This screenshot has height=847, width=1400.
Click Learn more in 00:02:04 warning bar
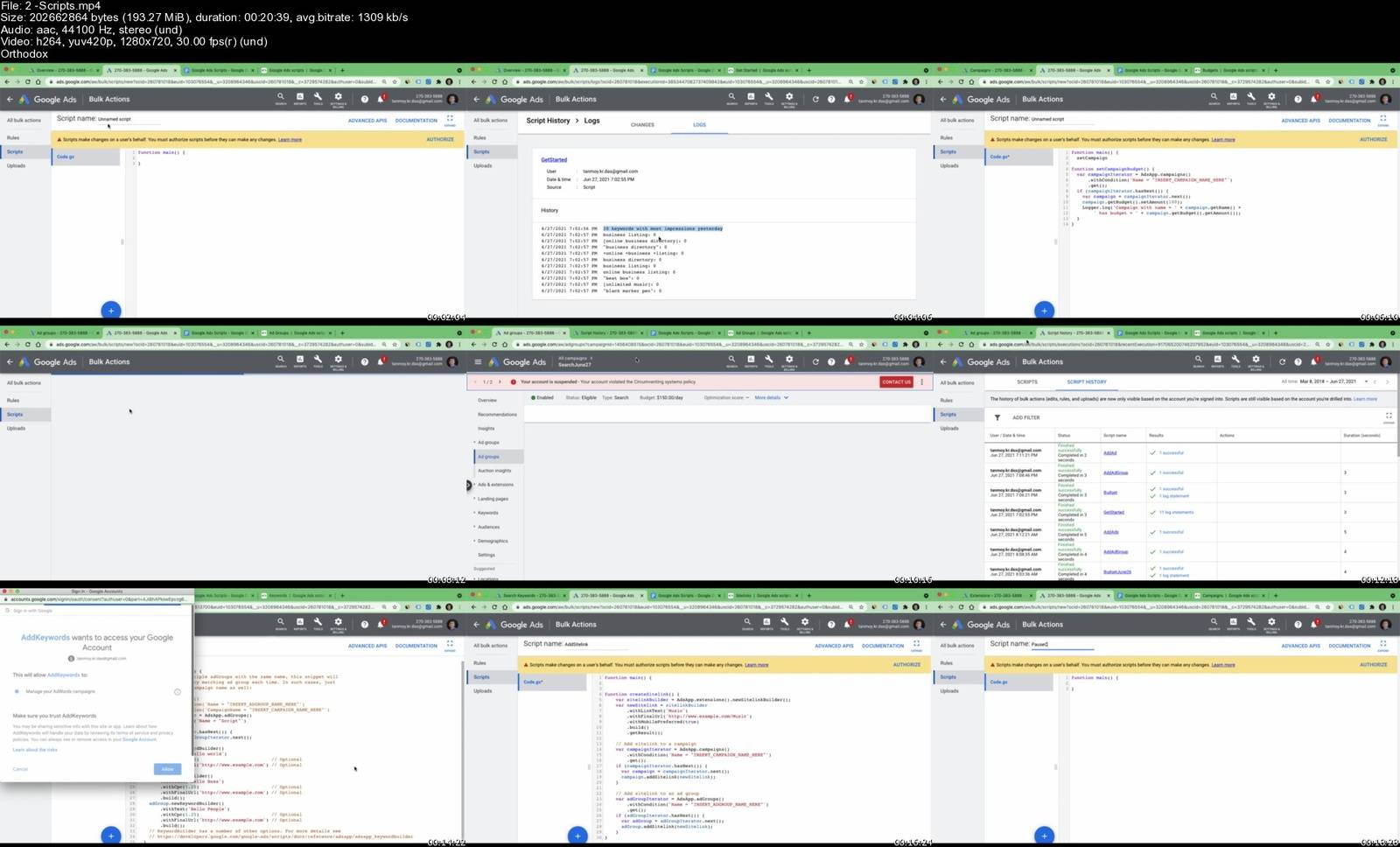pos(290,139)
